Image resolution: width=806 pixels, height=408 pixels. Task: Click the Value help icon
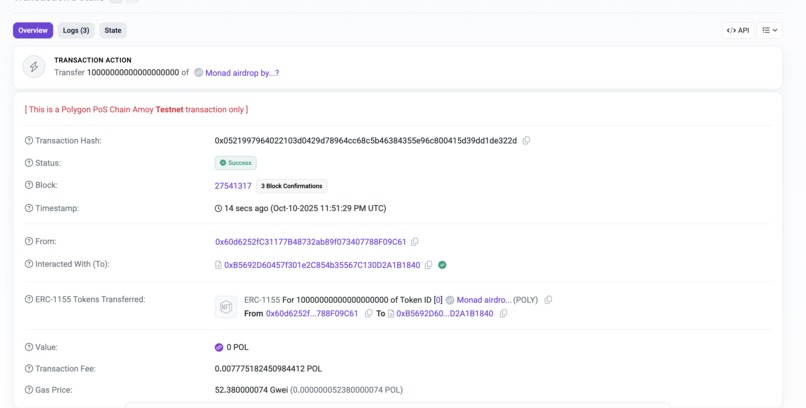(x=29, y=347)
